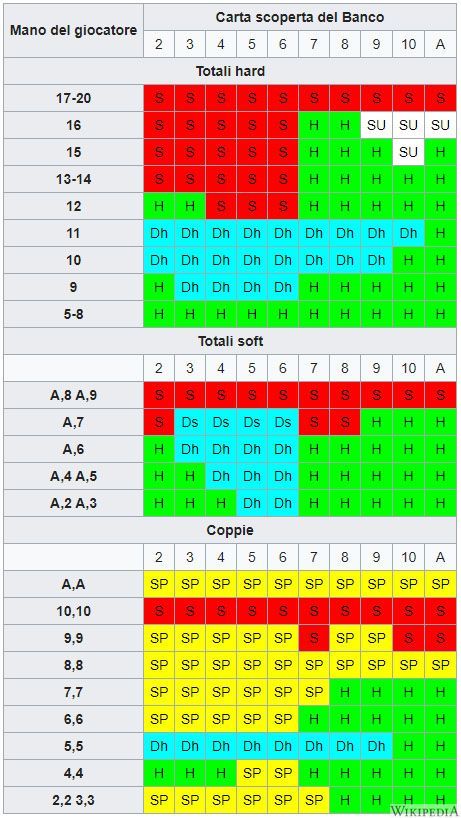Select the 17-20 row label
Viewport: 461px width, 818px height.
[x=74, y=98]
